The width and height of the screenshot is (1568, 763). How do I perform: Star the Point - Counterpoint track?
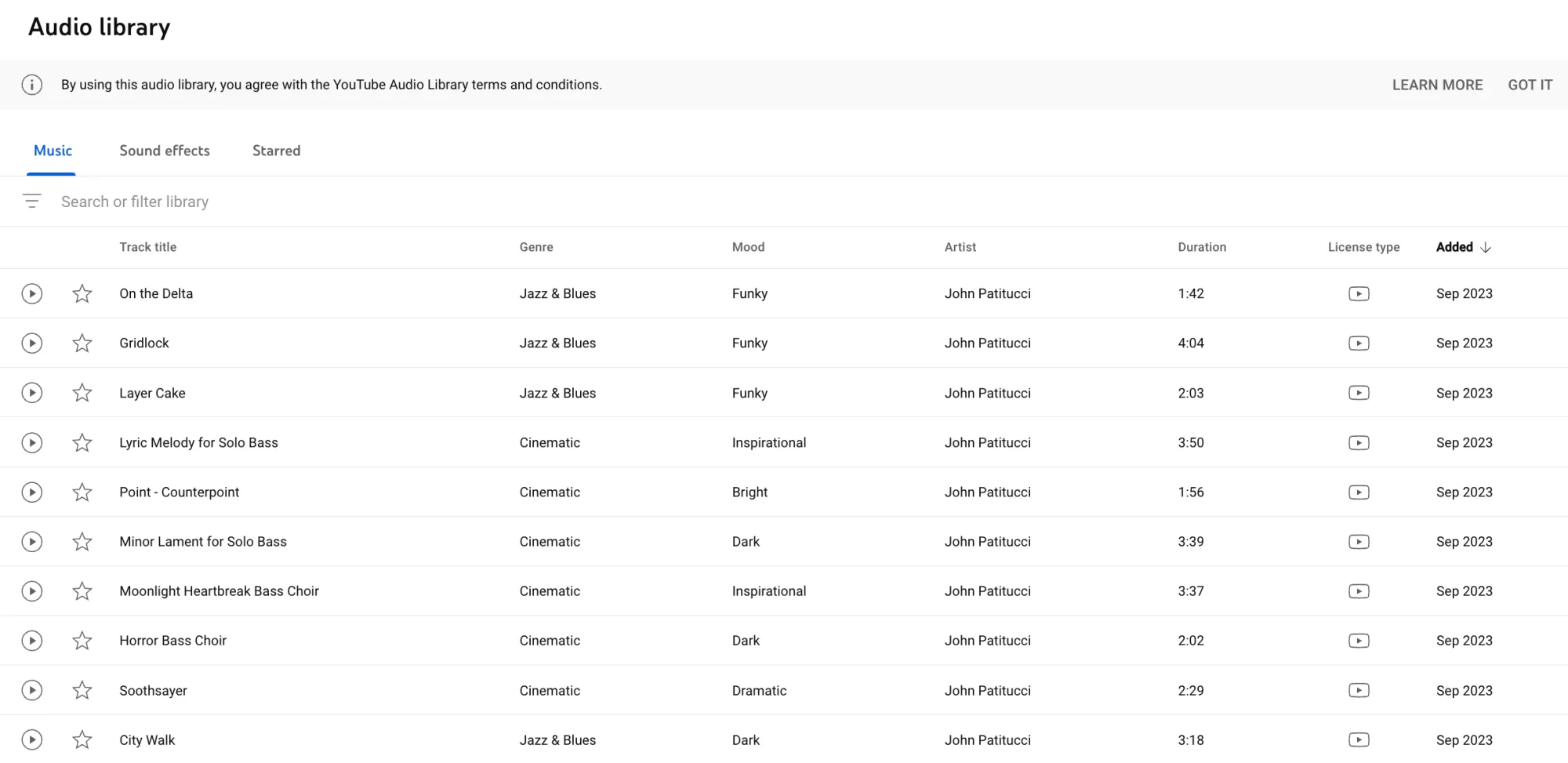pos(82,492)
